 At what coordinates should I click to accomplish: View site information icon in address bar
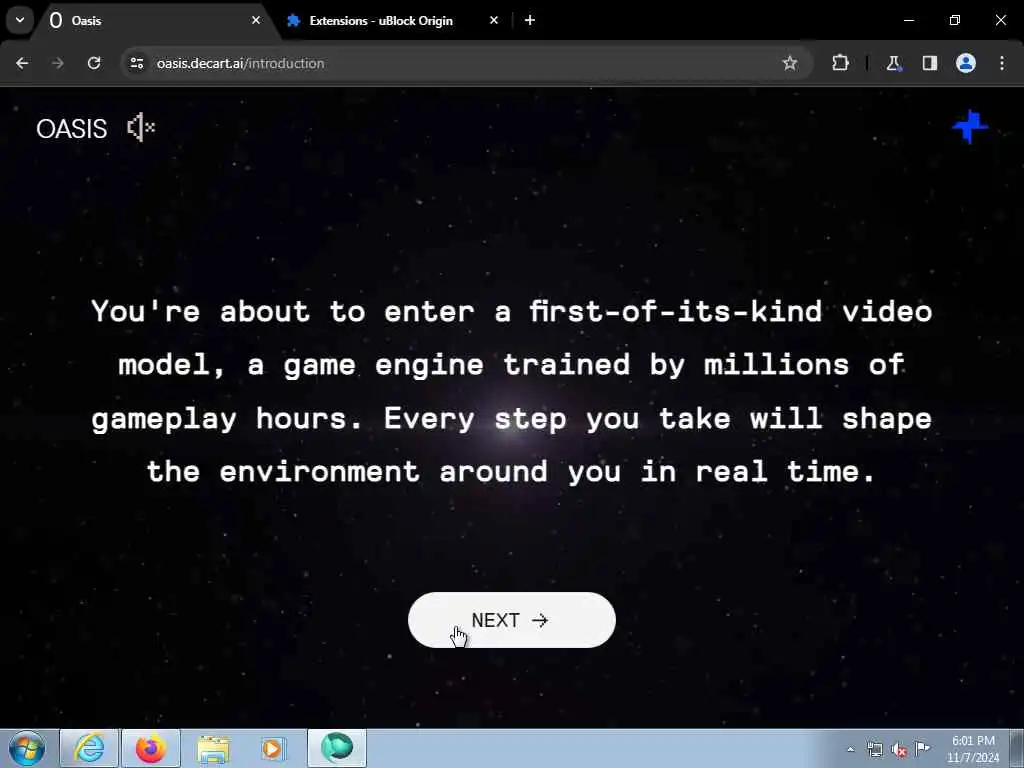[136, 63]
